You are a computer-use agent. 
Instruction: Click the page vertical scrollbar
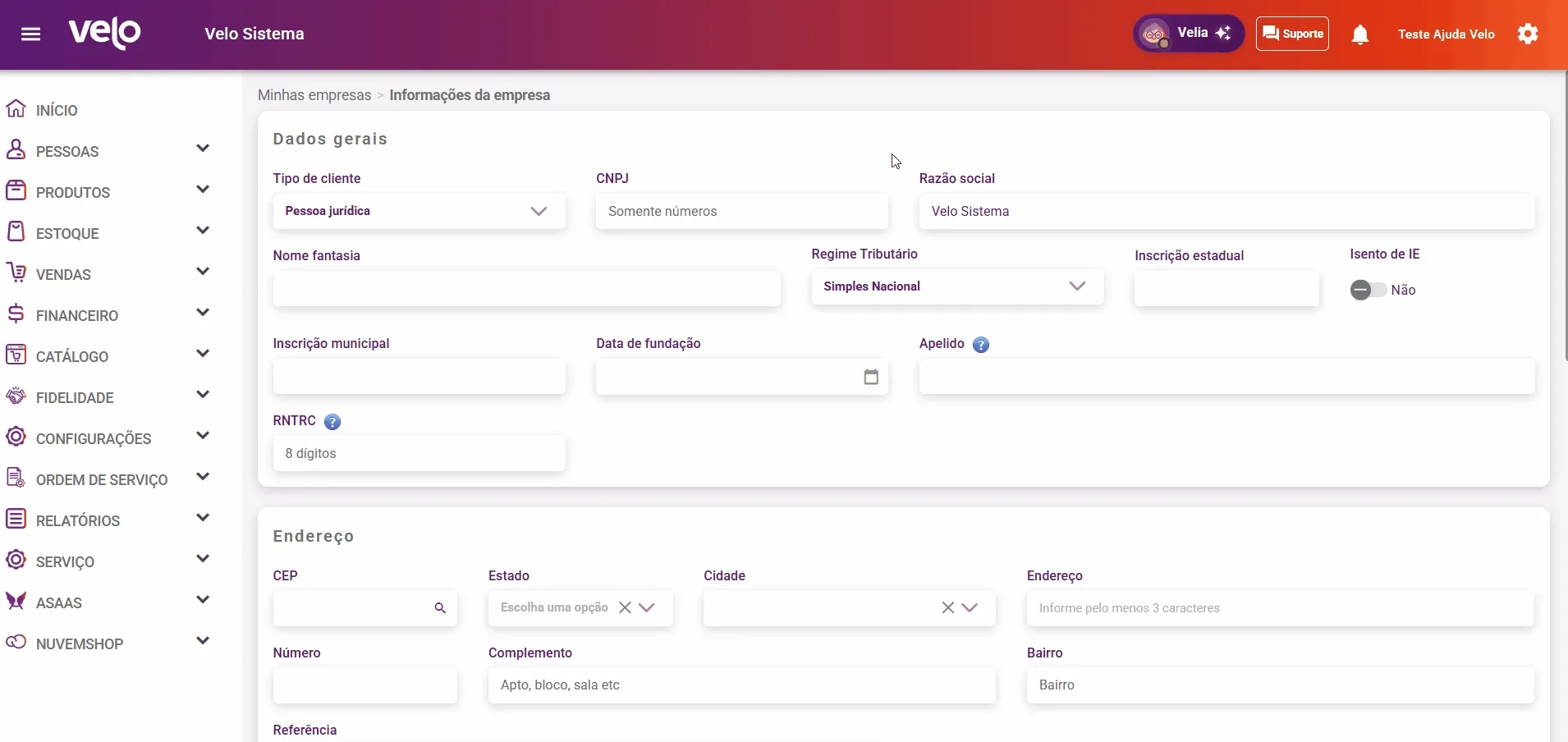click(x=1565, y=216)
